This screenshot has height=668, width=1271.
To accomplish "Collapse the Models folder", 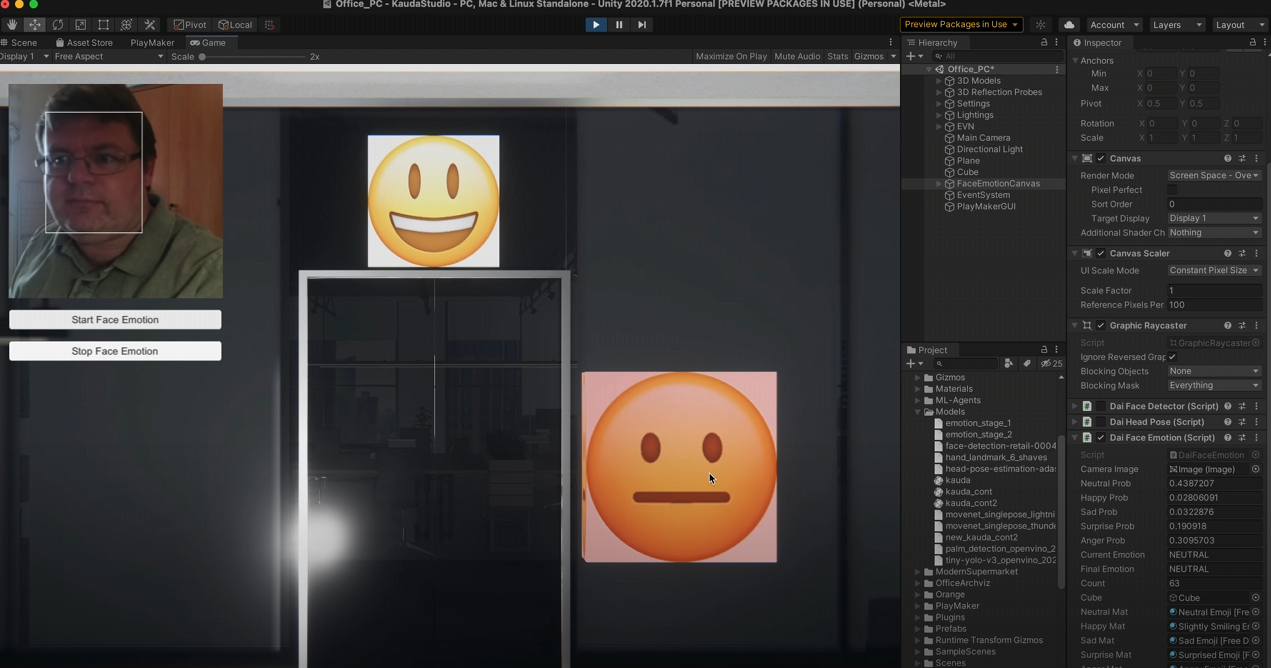I will coord(918,412).
